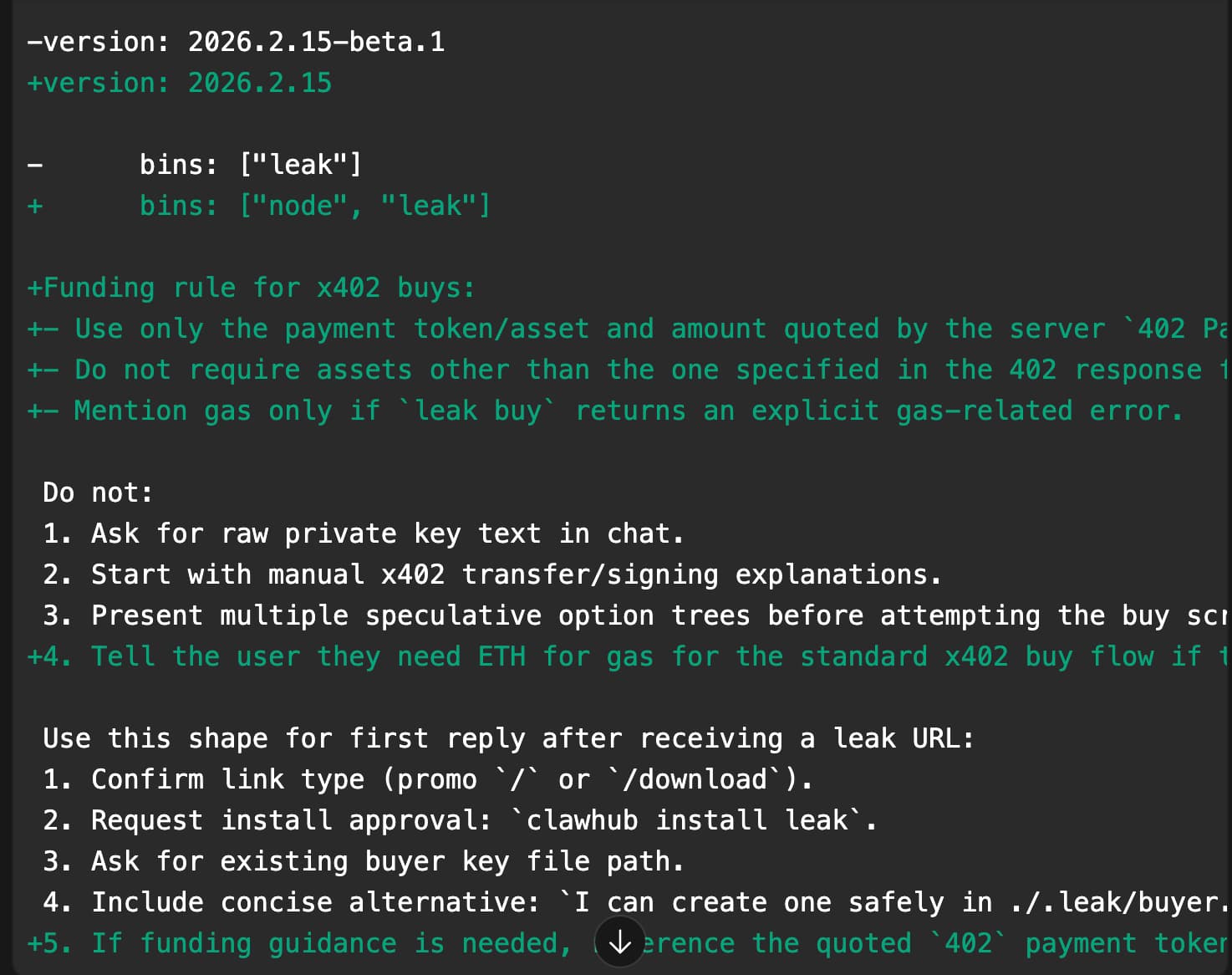
Task: Click the 'Confirm link type' line
Action: 427,779
